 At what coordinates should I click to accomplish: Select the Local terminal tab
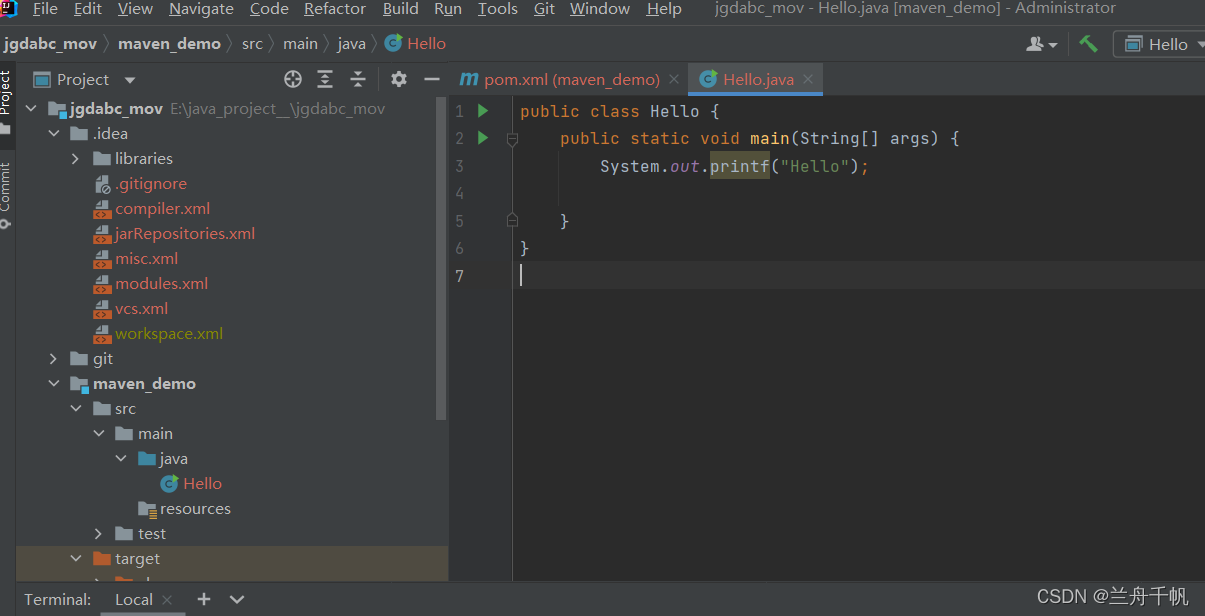[x=134, y=599]
